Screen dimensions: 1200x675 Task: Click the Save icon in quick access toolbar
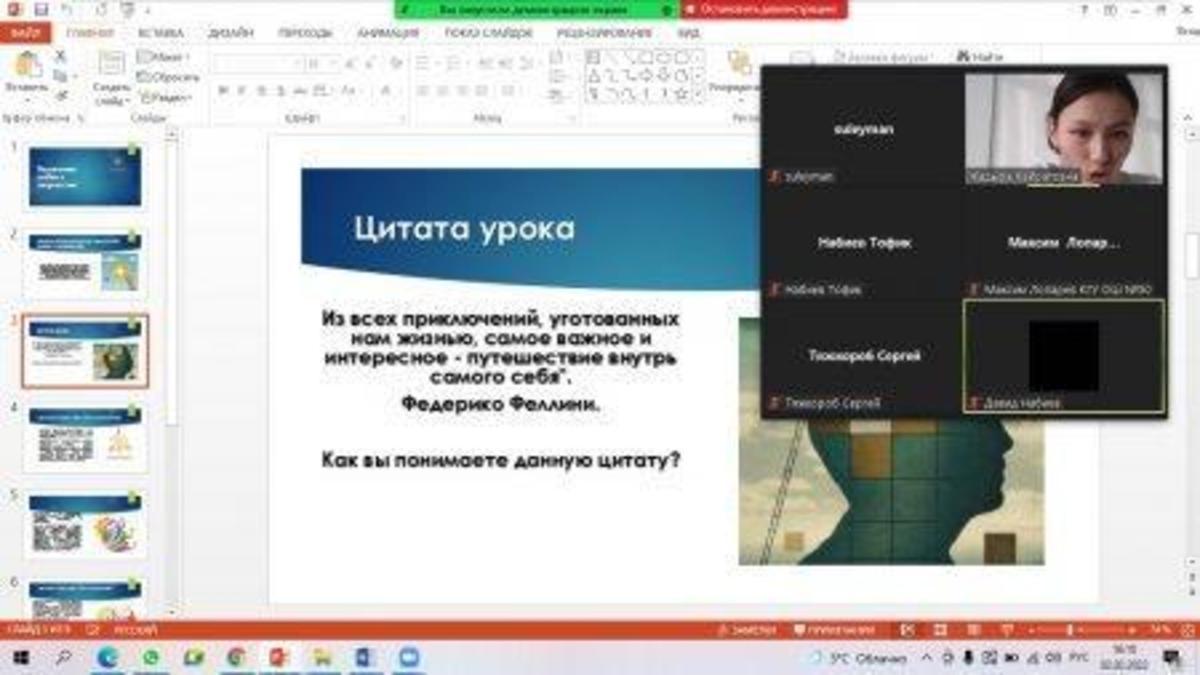pos(41,9)
